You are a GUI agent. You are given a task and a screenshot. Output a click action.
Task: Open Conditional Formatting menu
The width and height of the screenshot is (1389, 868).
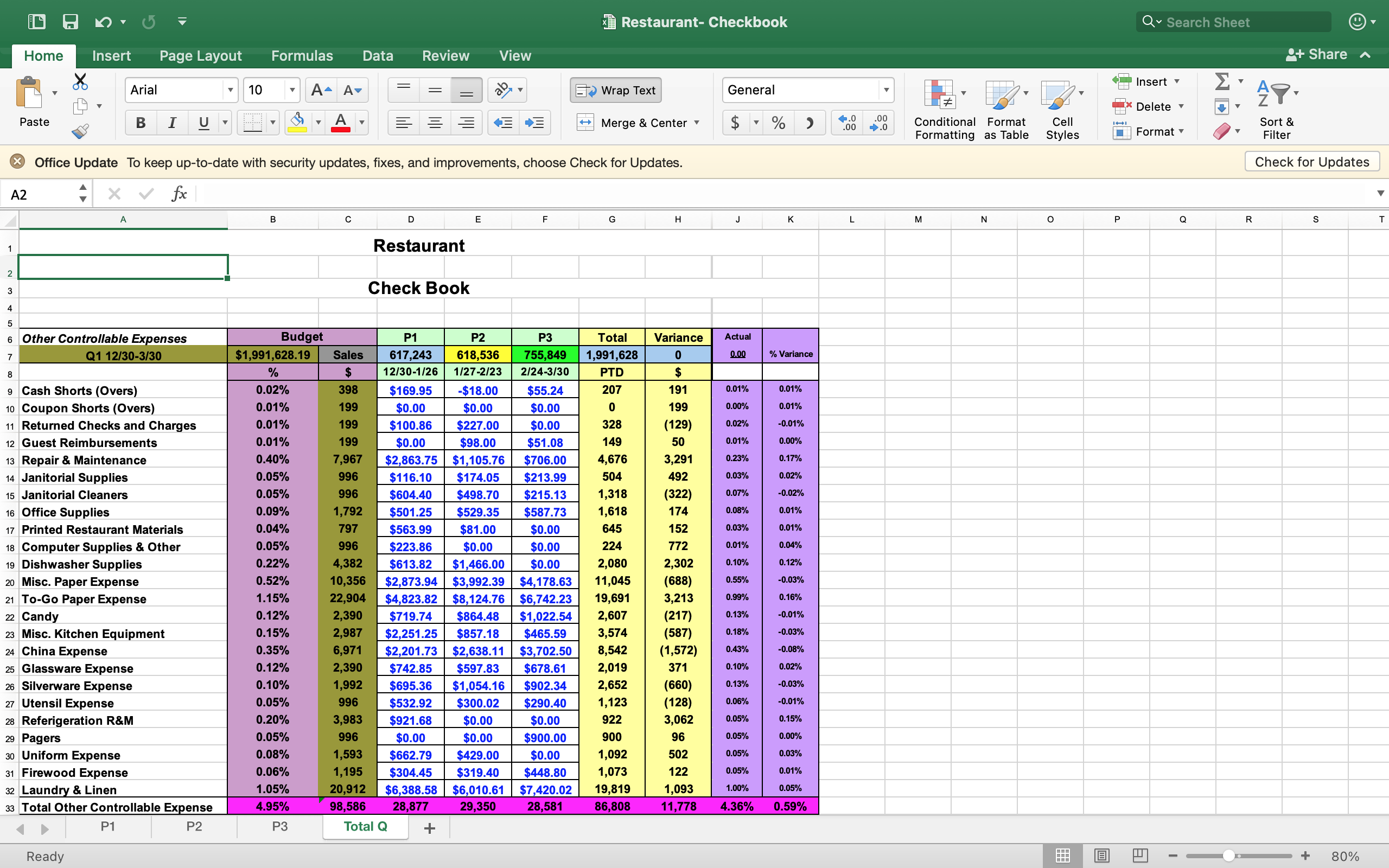point(944,109)
